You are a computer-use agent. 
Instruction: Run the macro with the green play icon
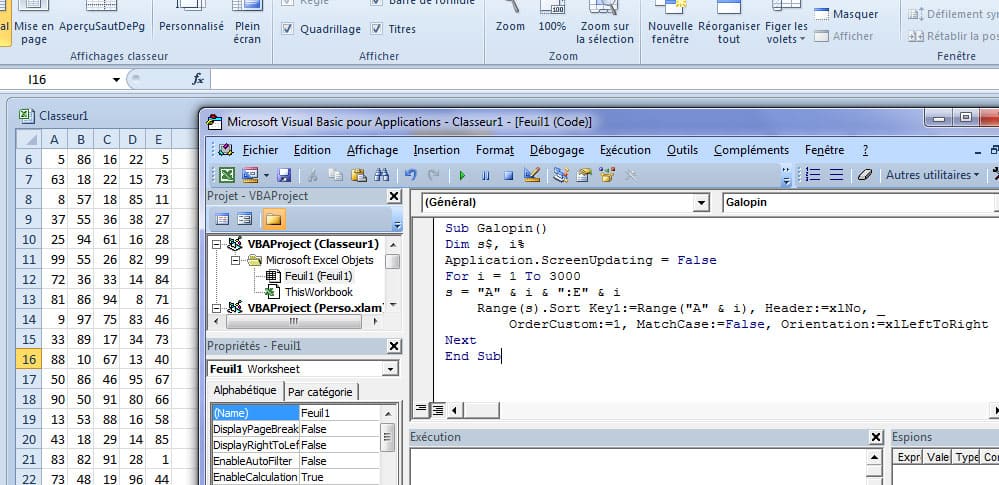[462, 175]
